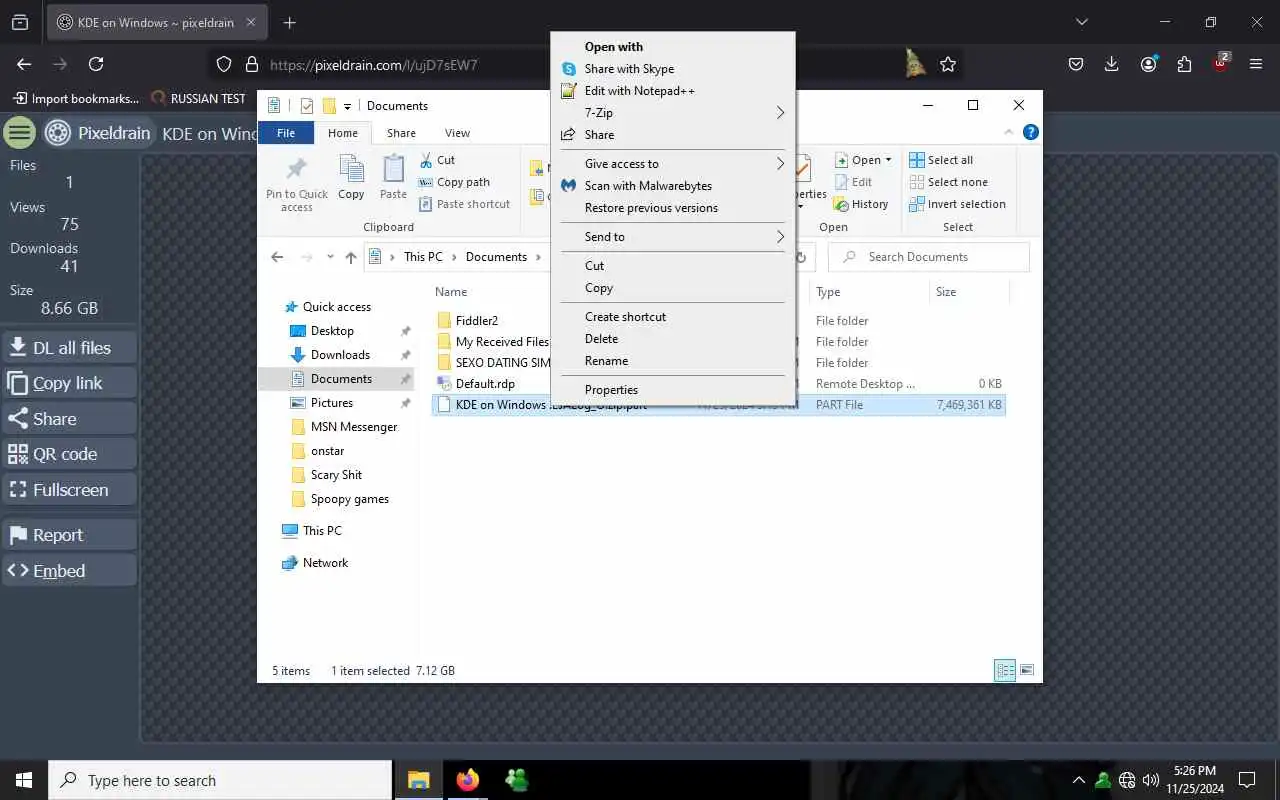Screen dimensions: 1280x800
Task: Click Pixeldrain Embed button
Action: pos(69,571)
